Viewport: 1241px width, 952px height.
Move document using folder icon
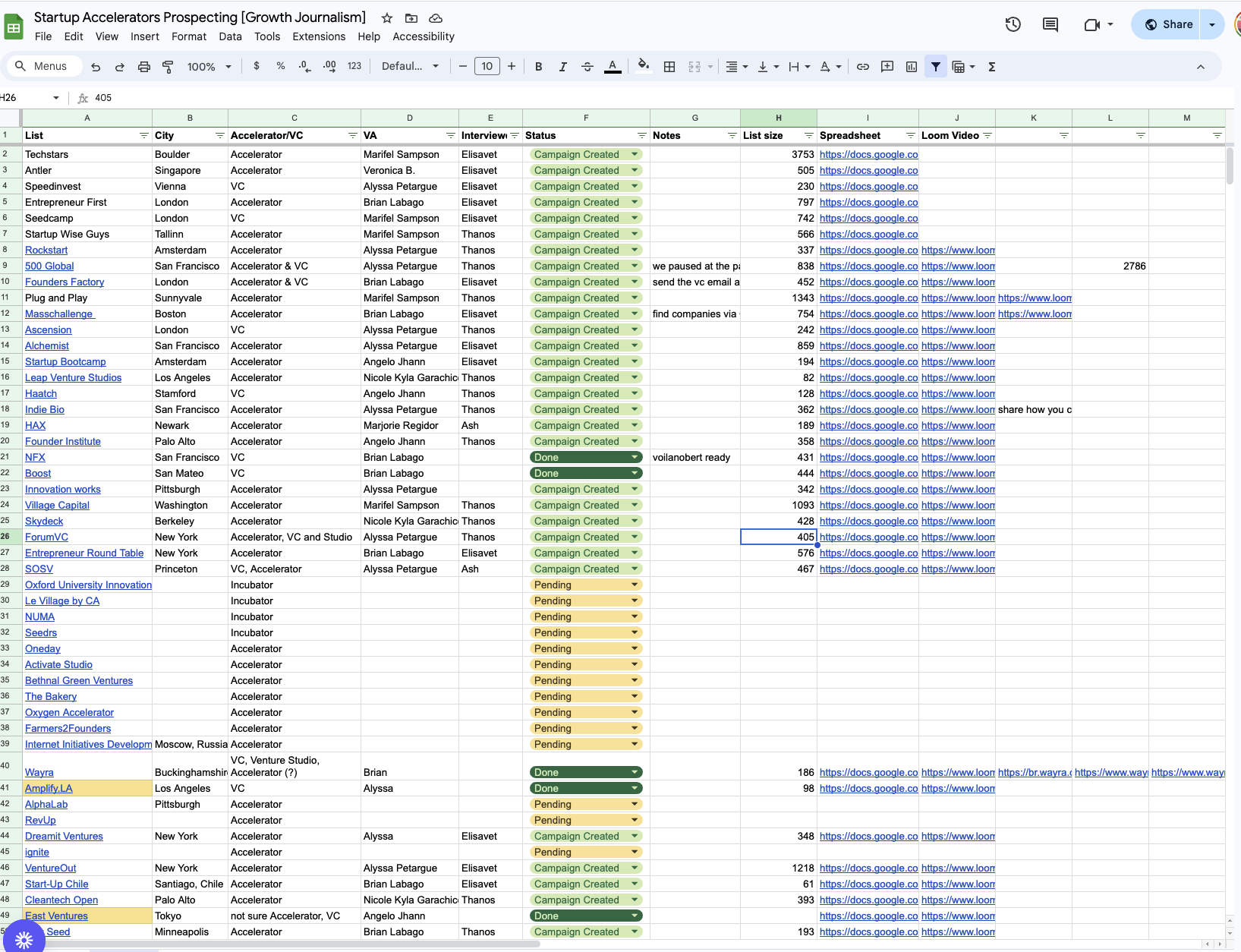click(x=411, y=18)
